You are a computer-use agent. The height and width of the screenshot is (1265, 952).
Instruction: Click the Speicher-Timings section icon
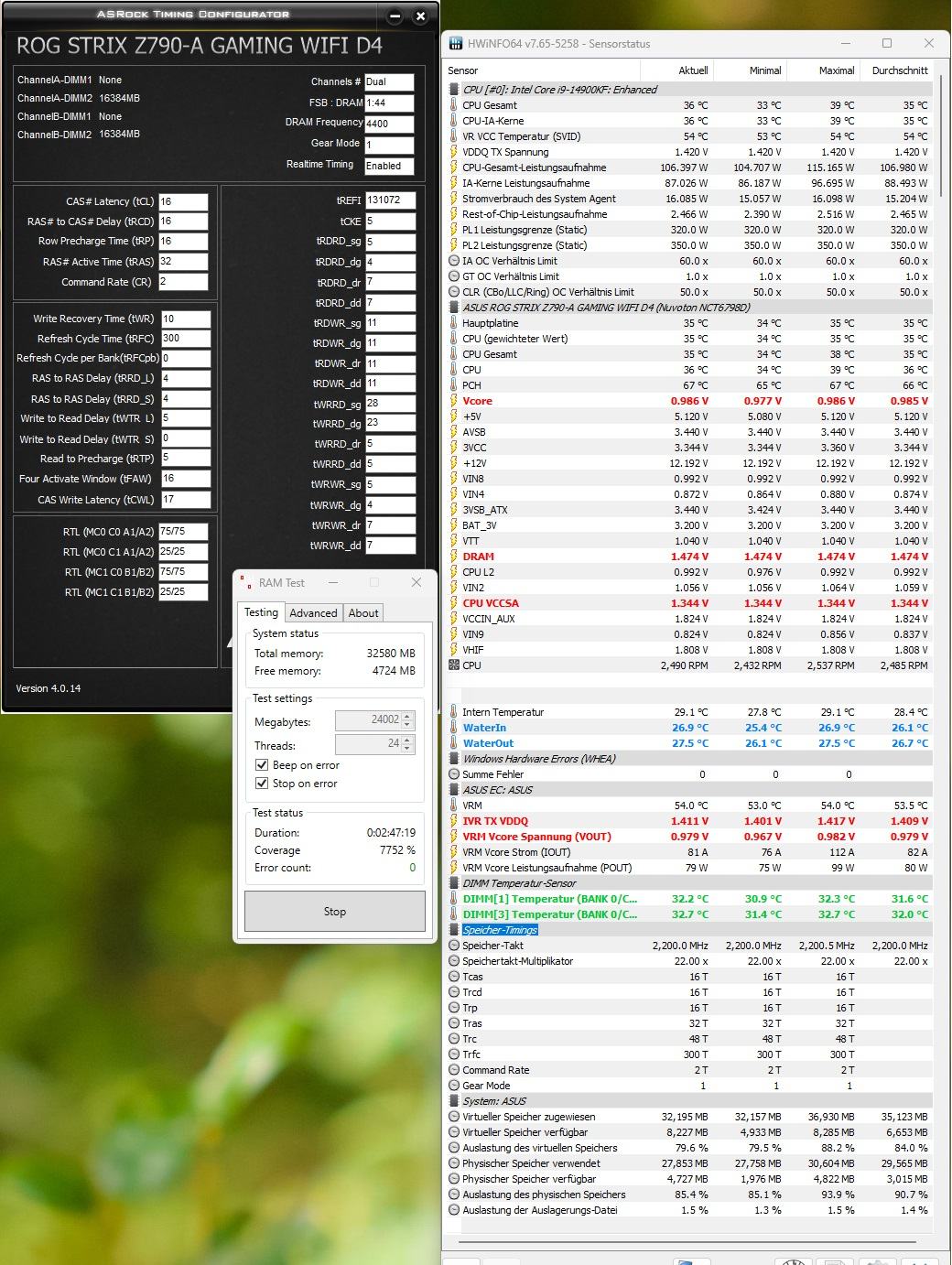point(454,930)
